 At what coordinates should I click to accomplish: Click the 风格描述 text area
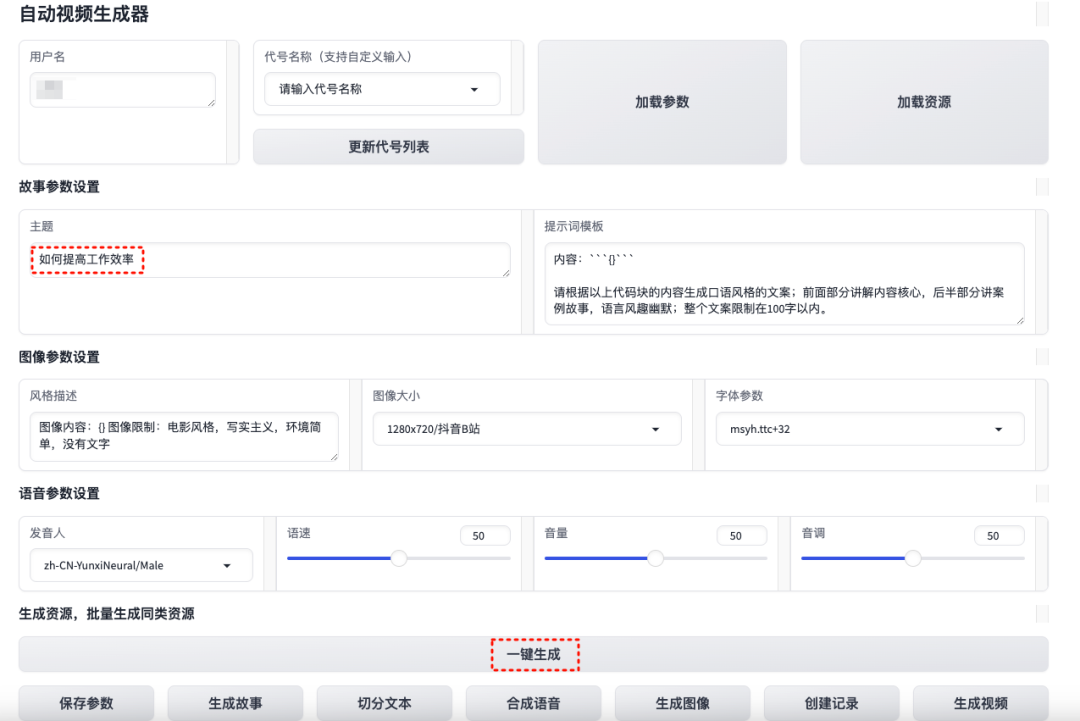(184, 437)
